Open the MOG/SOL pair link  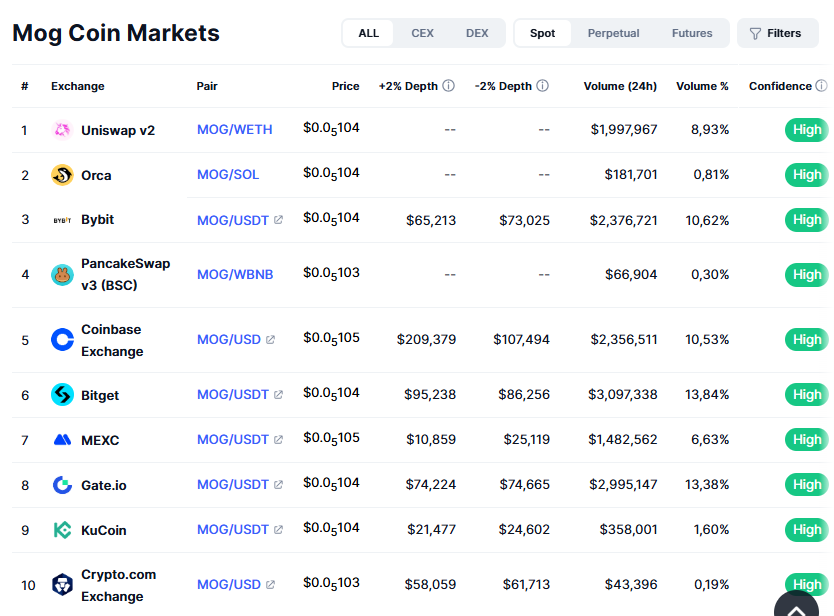pyautogui.click(x=228, y=174)
